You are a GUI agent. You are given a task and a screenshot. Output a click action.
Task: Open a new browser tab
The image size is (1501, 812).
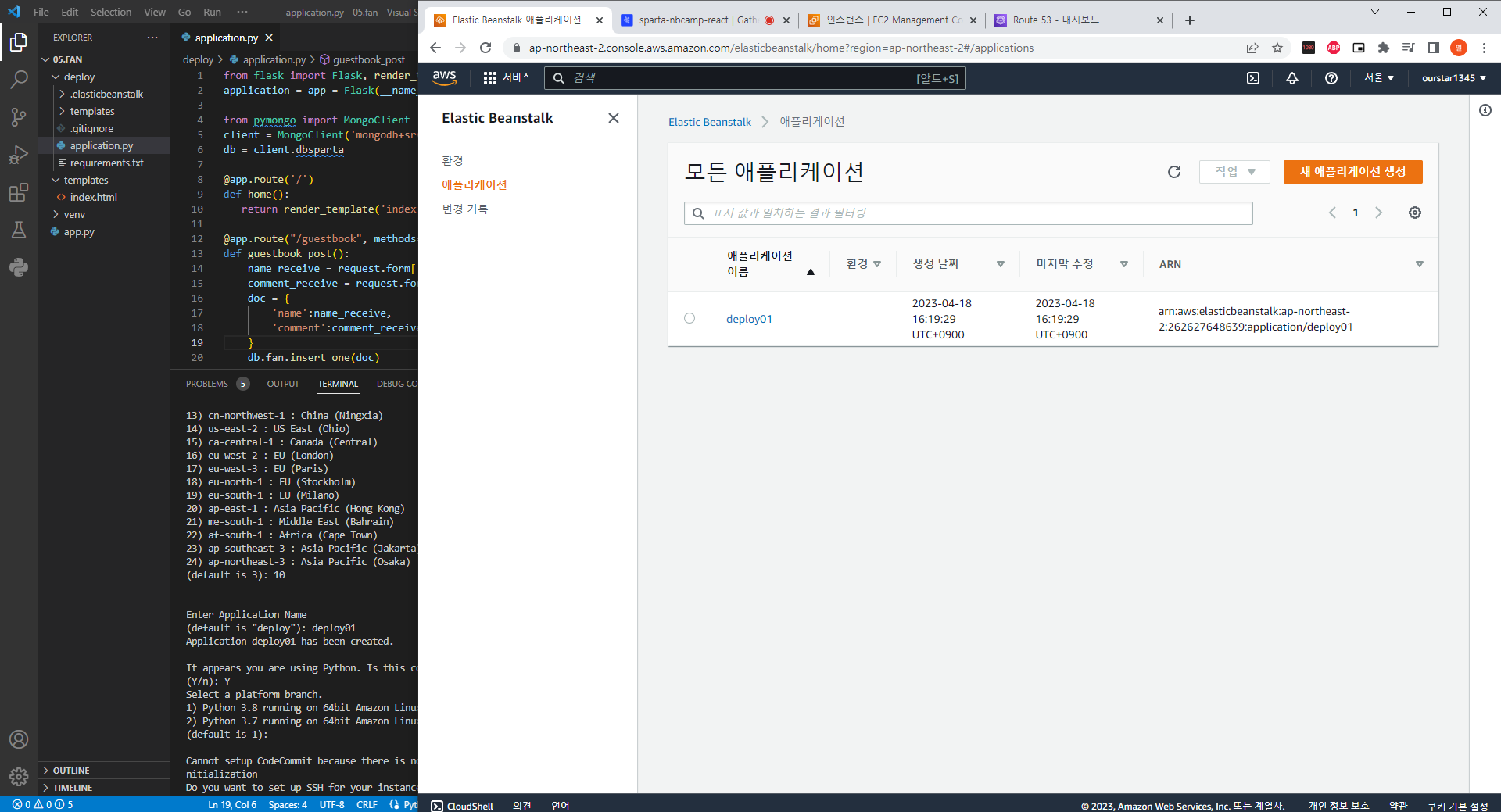[x=1190, y=20]
